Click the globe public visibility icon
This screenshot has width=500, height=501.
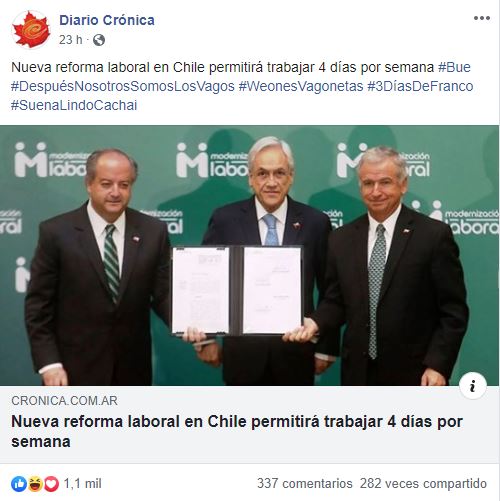pos(99,40)
